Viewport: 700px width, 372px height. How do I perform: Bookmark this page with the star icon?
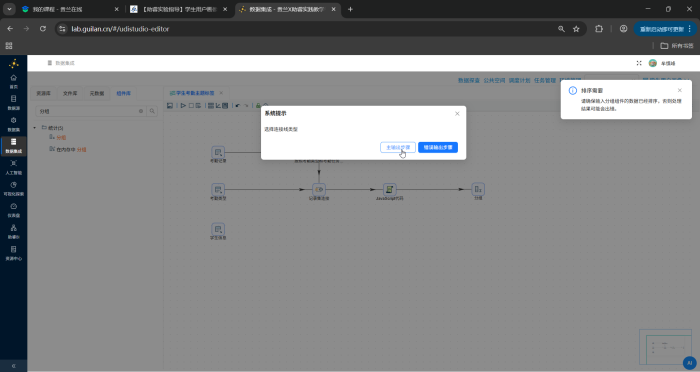click(x=576, y=29)
